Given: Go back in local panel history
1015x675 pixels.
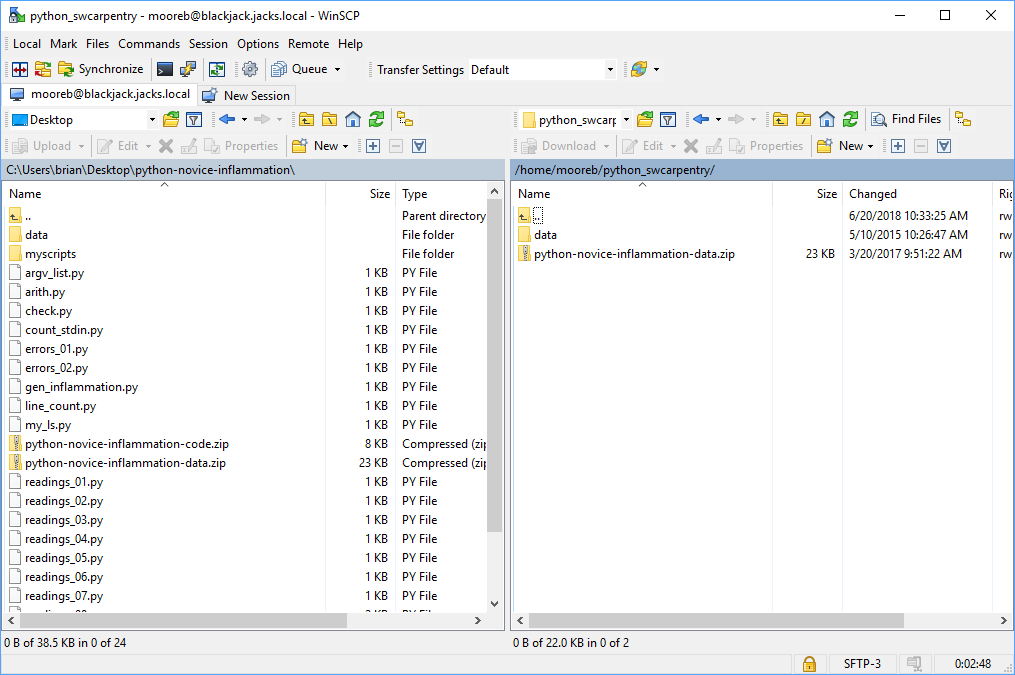Looking at the screenshot, I should pyautogui.click(x=227, y=119).
